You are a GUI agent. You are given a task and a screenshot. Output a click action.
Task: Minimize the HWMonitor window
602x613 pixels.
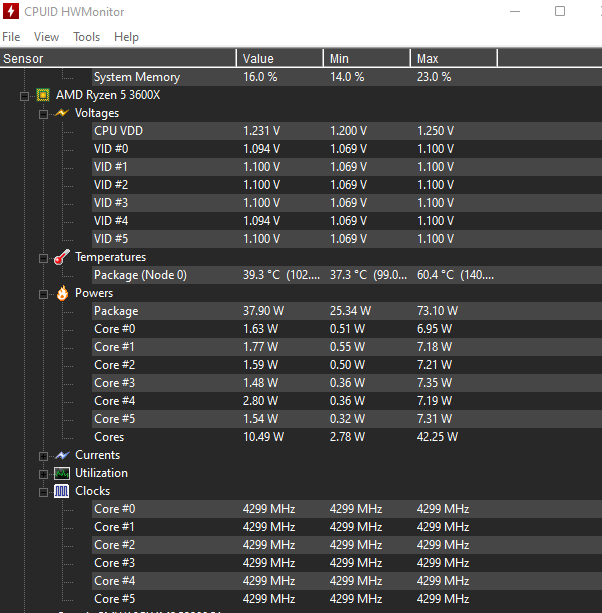pos(515,11)
